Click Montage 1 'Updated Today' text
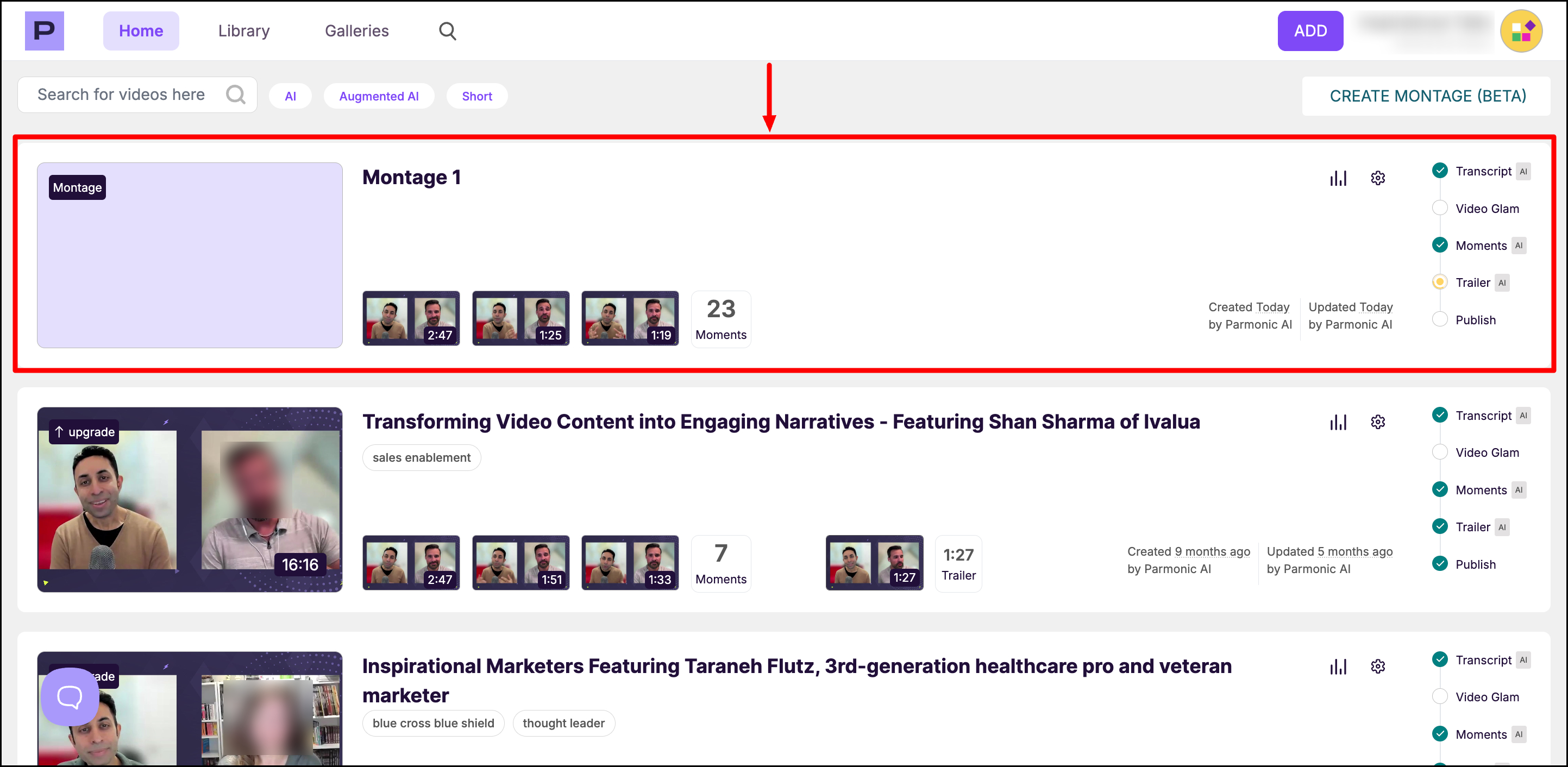The height and width of the screenshot is (767, 1568). (x=1350, y=307)
